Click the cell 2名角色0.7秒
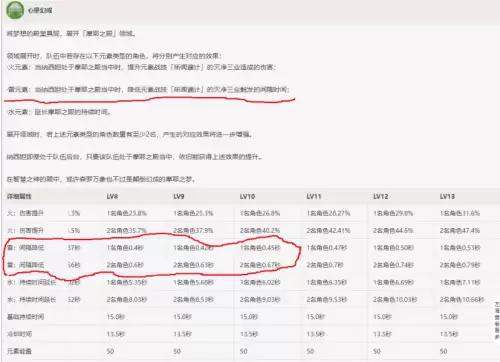The image size is (500, 362). [x=325, y=265]
